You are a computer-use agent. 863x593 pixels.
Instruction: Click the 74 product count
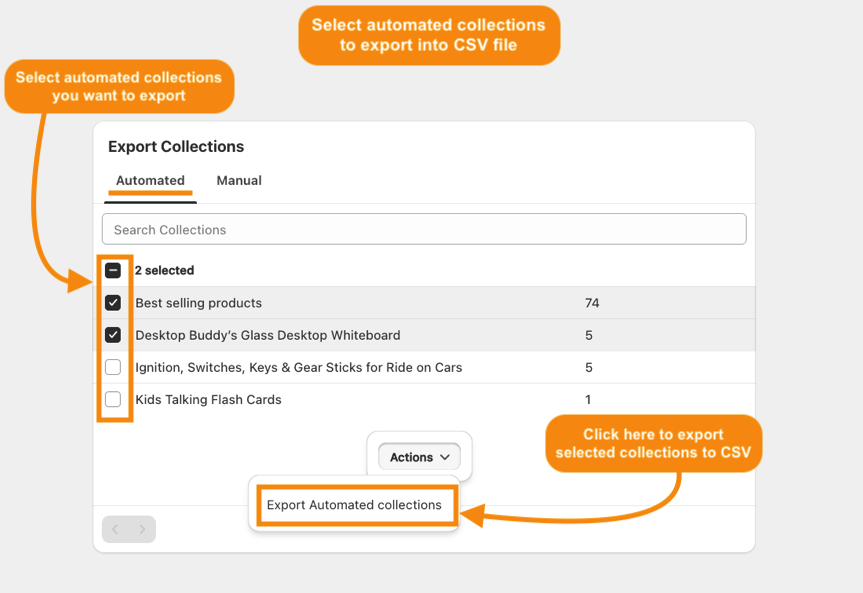[x=592, y=303]
